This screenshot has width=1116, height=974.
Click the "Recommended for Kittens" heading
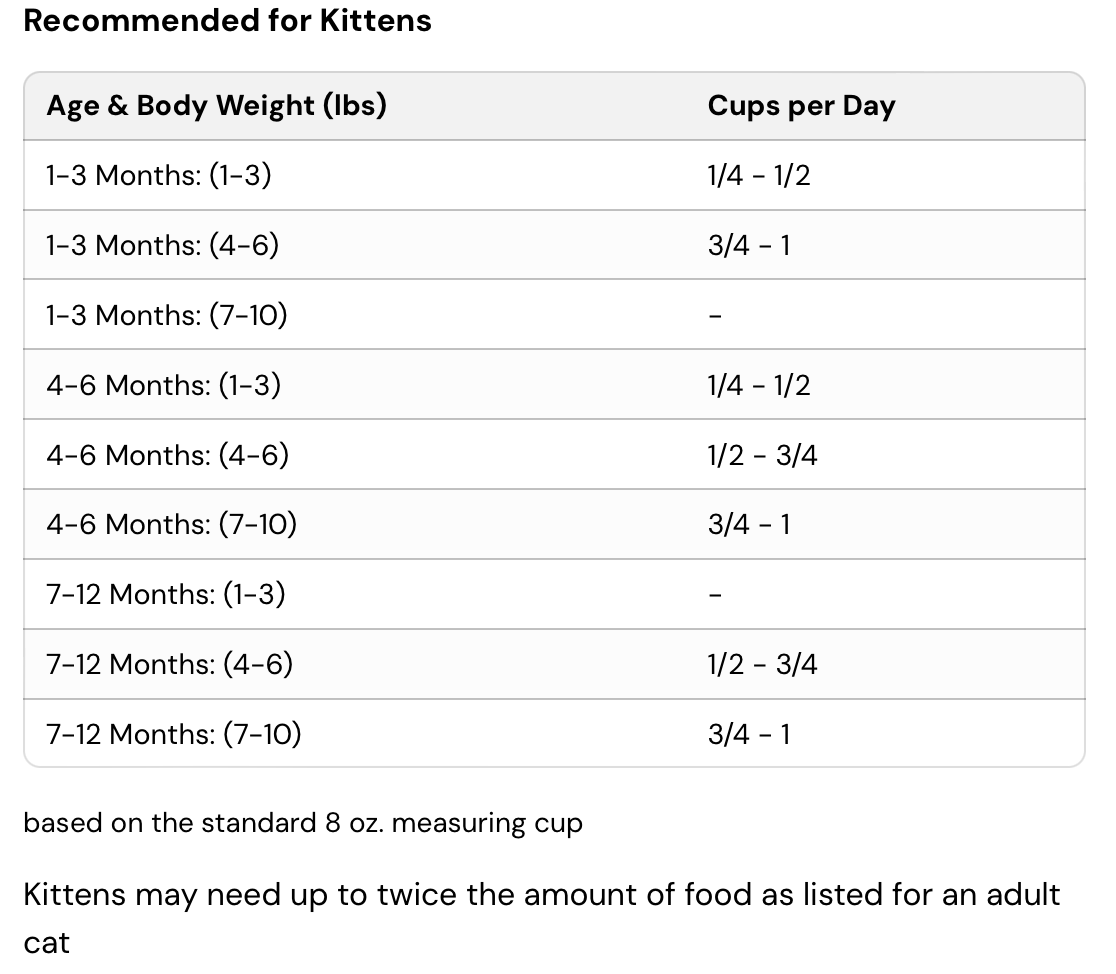point(227,21)
